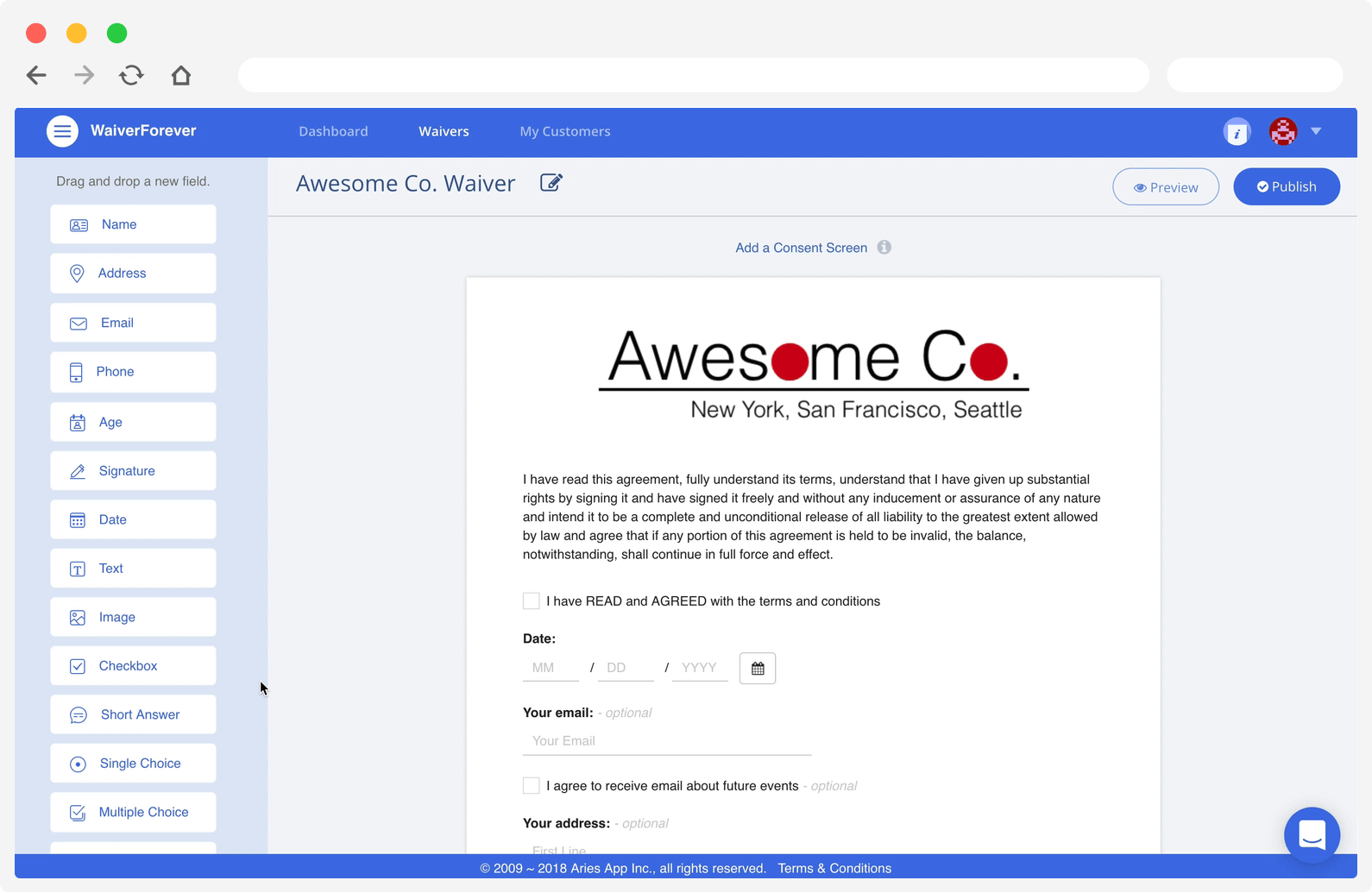Open Terms & Conditions footer link
This screenshot has height=893, width=1372.
tap(834, 868)
